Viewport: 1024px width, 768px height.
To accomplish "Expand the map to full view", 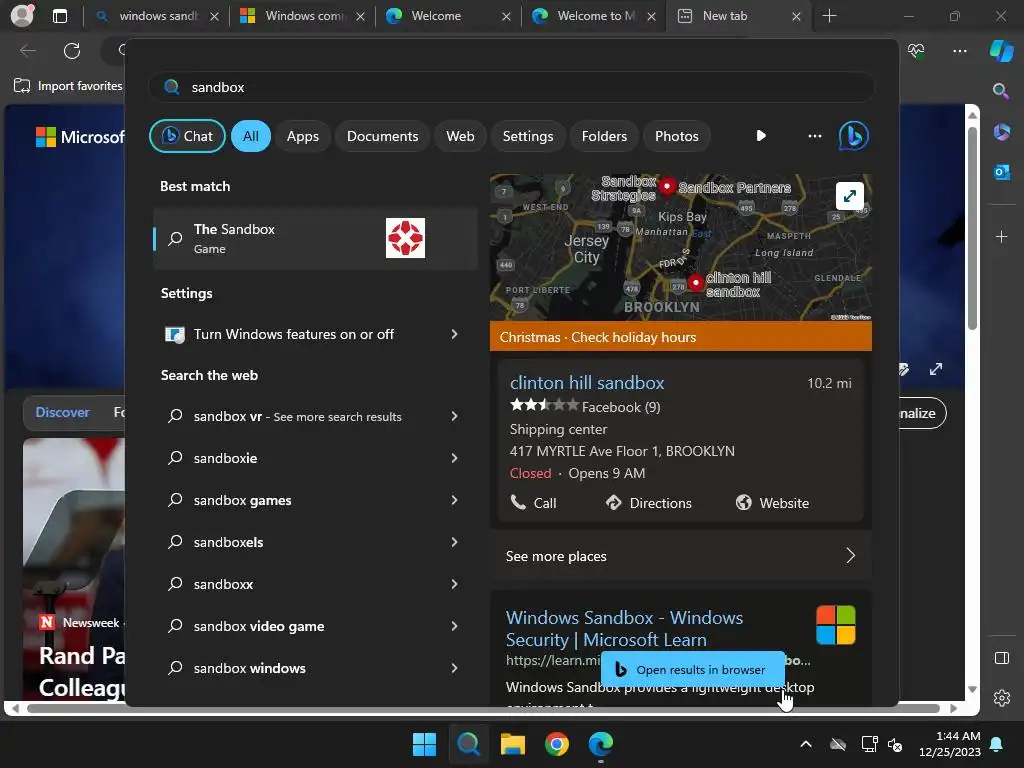I will [850, 196].
